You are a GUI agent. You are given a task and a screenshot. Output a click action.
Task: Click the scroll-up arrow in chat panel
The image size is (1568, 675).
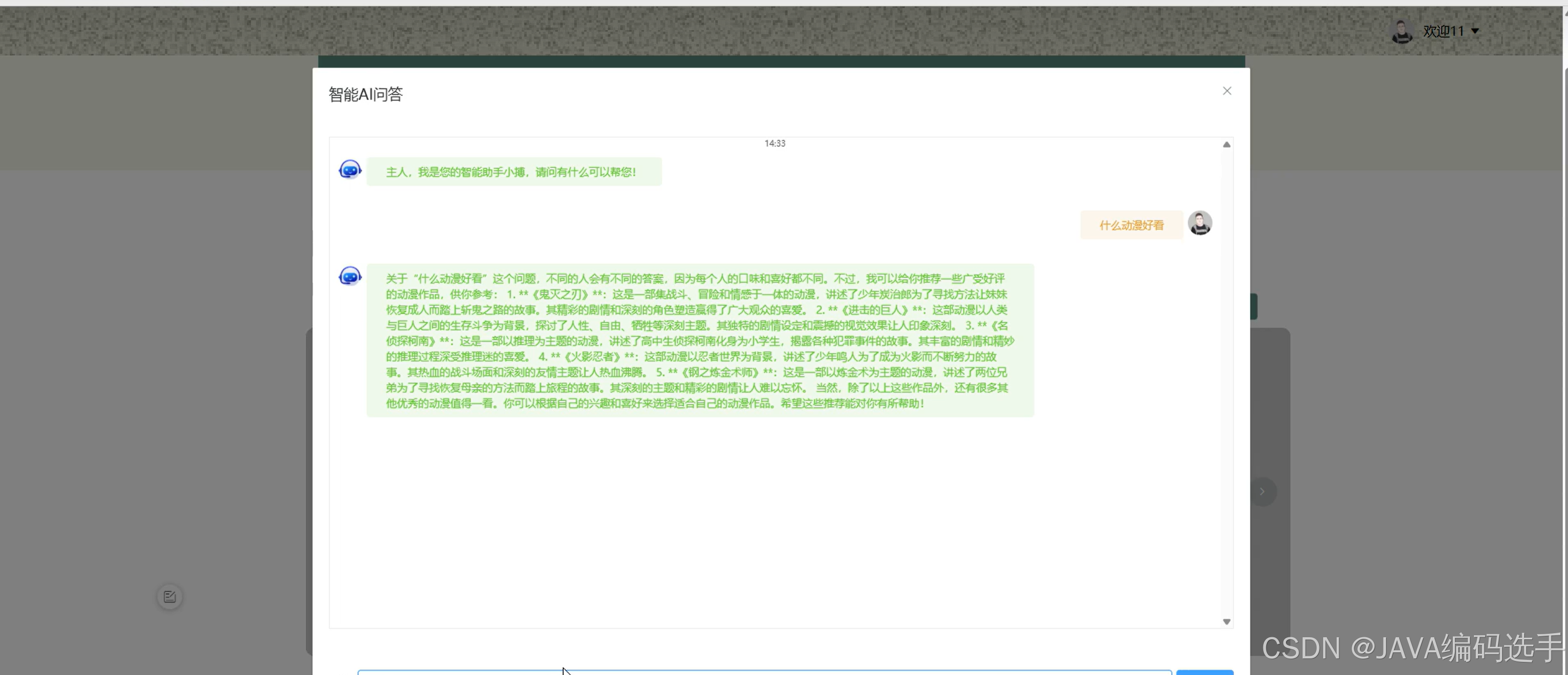tap(1227, 145)
